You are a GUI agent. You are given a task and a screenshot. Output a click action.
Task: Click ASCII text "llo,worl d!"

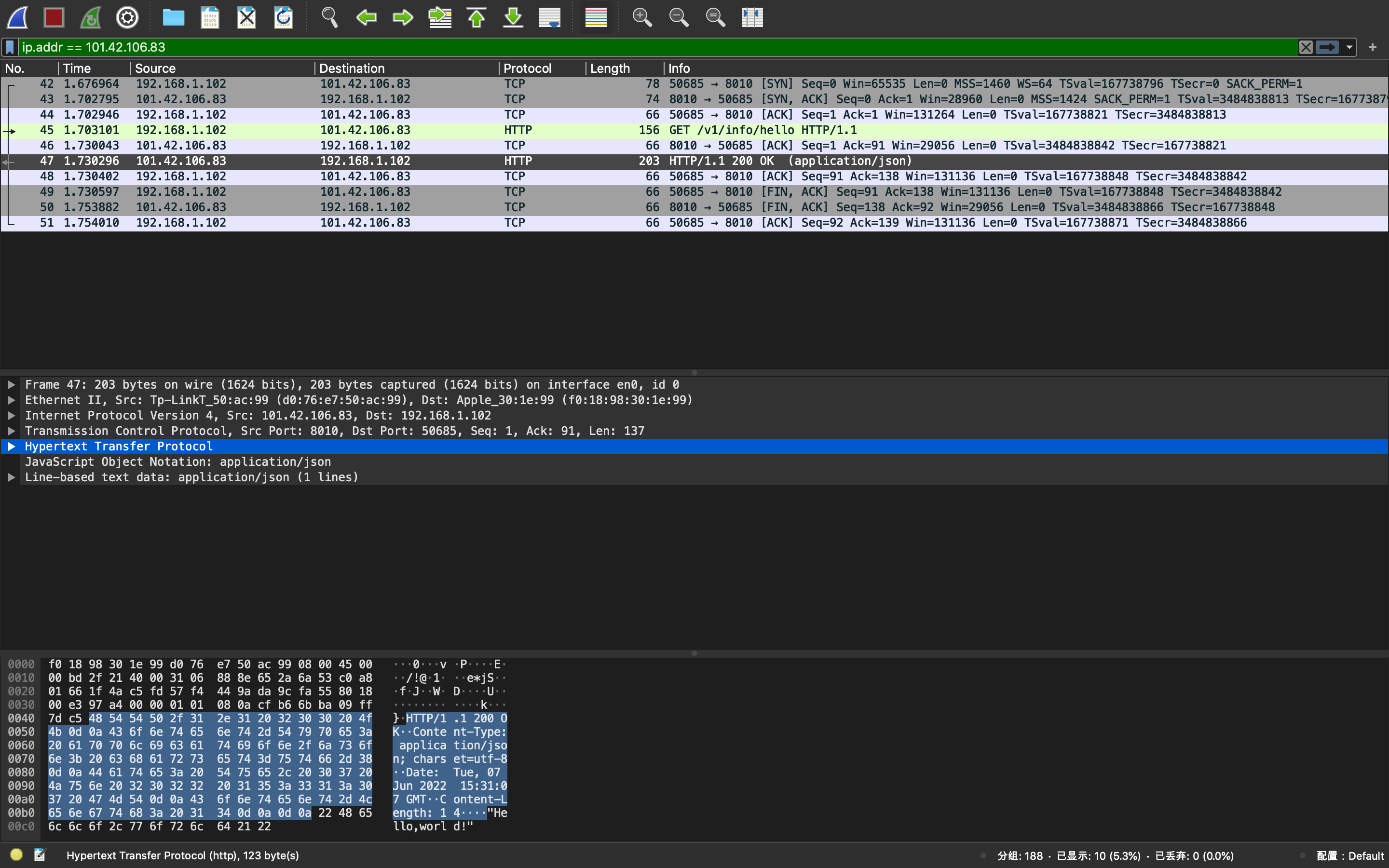434,827
